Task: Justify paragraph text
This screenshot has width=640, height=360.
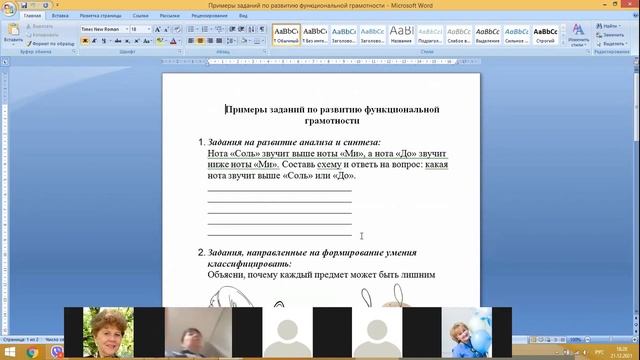Action: tap(219, 41)
